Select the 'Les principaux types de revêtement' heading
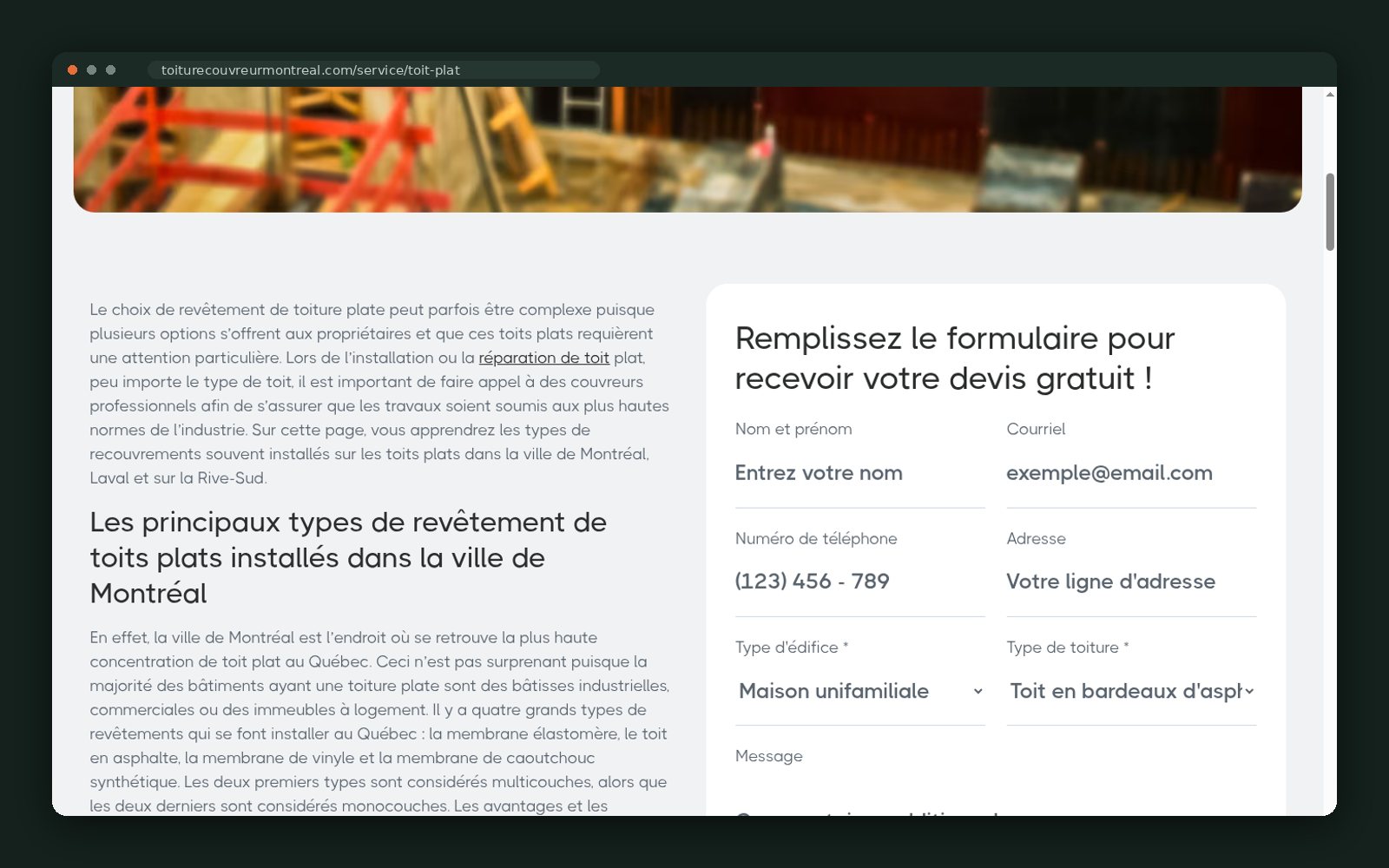 tap(348, 557)
